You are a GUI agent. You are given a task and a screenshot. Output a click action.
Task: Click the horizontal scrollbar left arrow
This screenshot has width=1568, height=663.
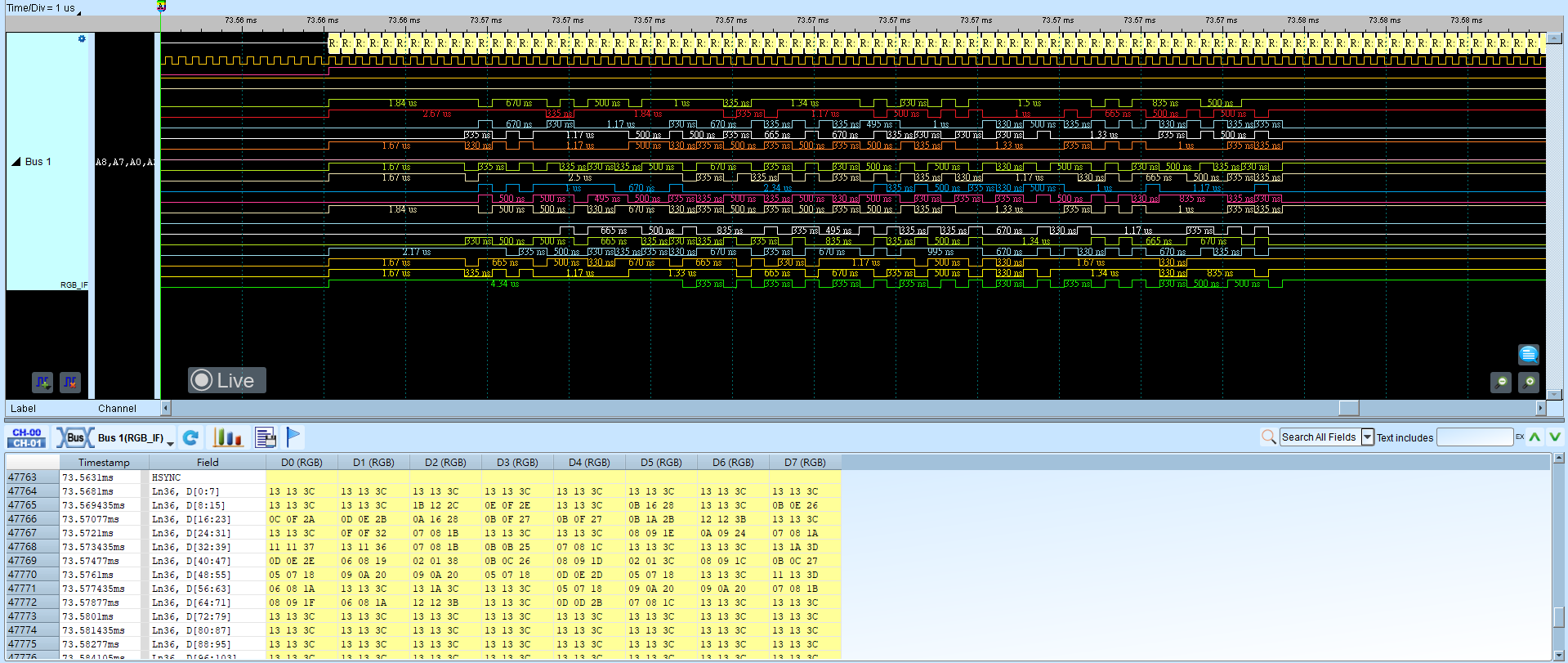pyautogui.click(x=166, y=408)
